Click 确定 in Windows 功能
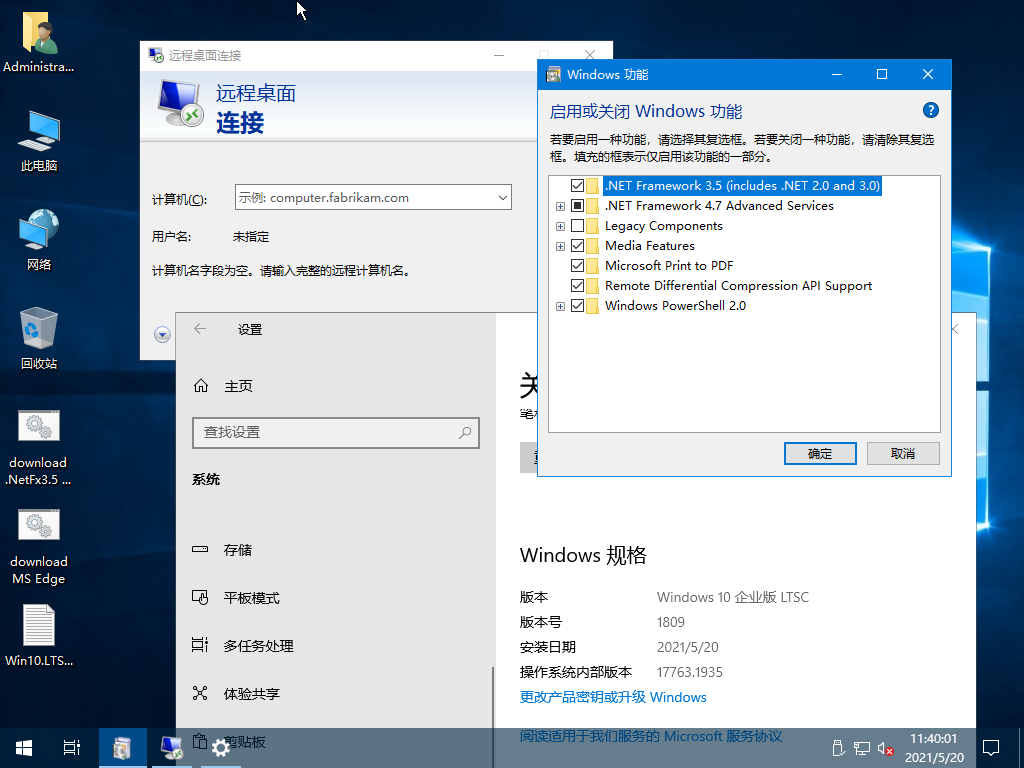The image size is (1024, 768). click(820, 453)
